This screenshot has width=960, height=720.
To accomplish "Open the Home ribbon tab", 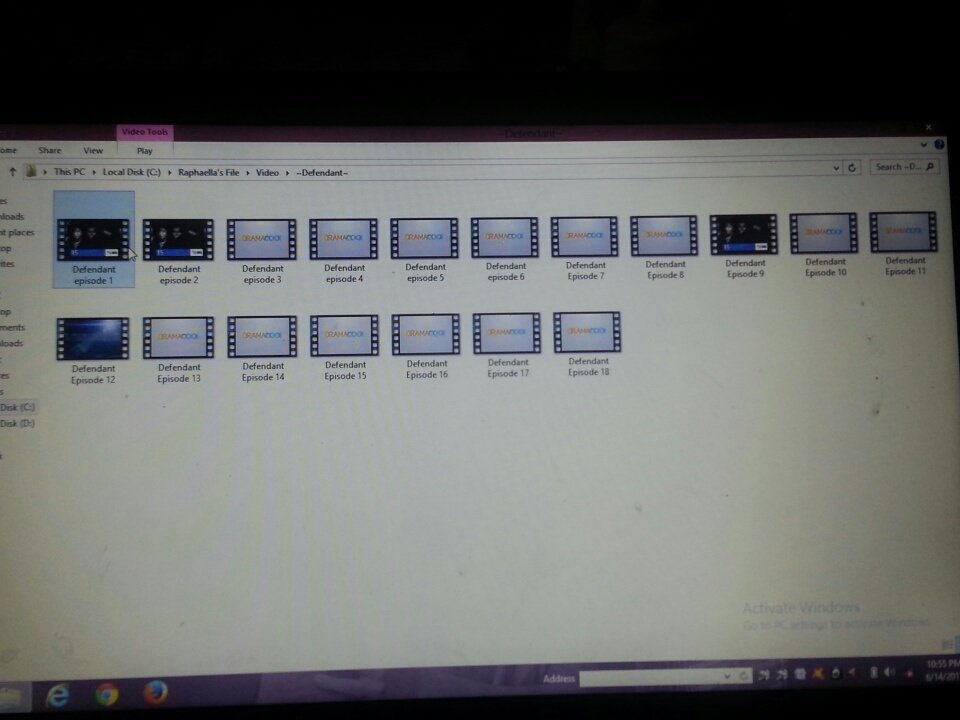I will tap(8, 150).
